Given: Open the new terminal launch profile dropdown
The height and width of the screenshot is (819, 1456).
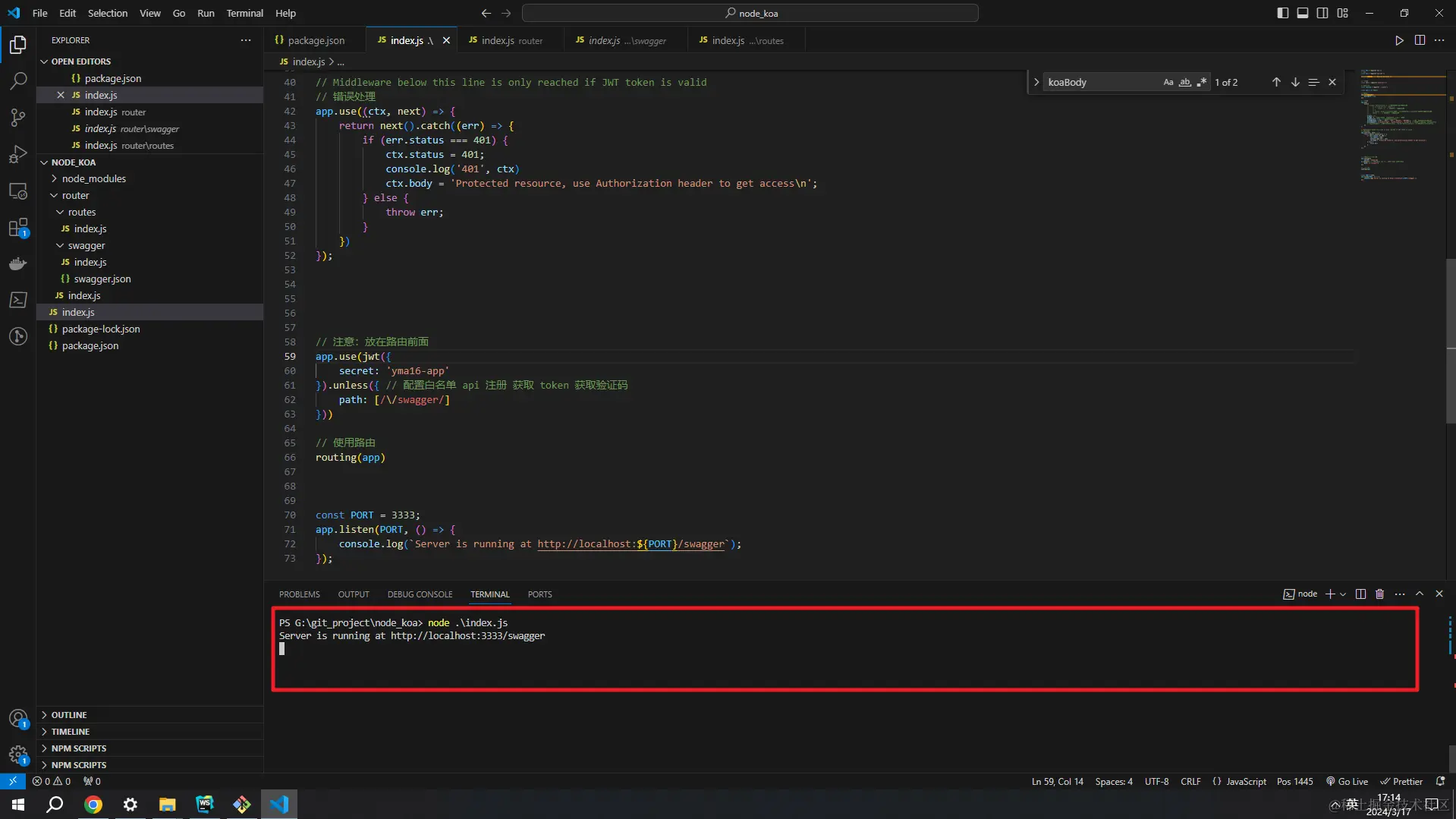Looking at the screenshot, I should coord(1343,594).
